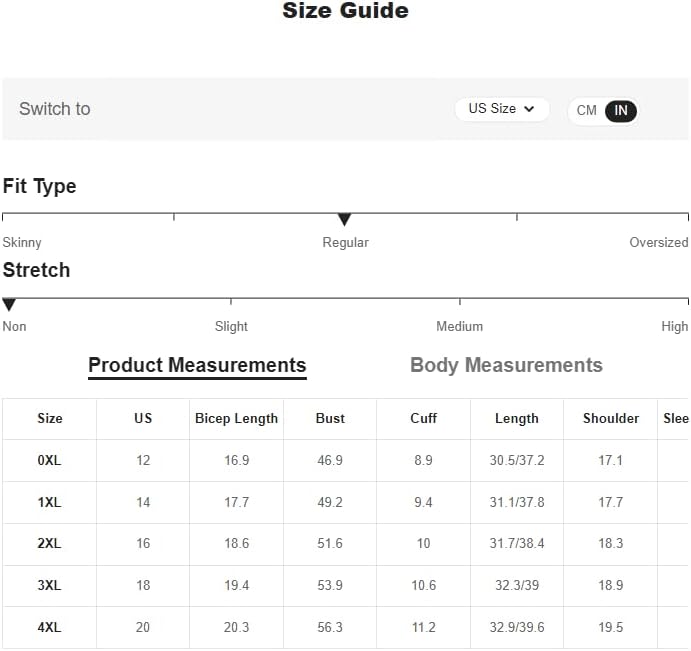Click the partially visible Sleeve column header
The width and height of the screenshot is (691, 651).
click(676, 418)
